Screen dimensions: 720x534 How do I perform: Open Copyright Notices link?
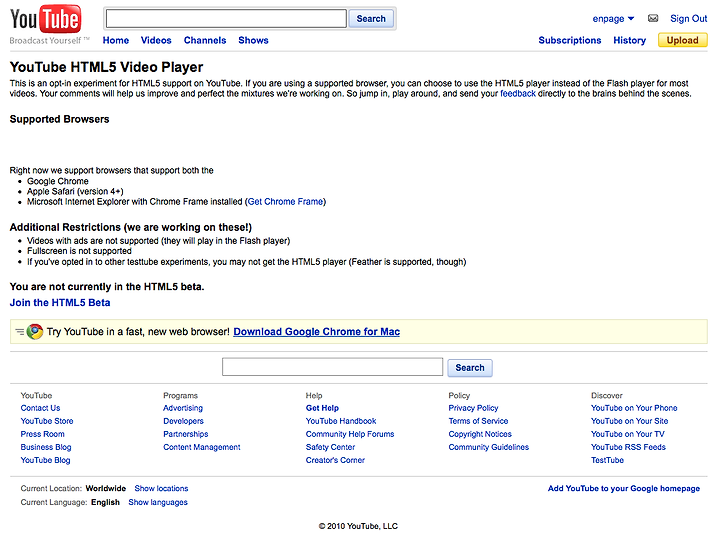point(480,434)
